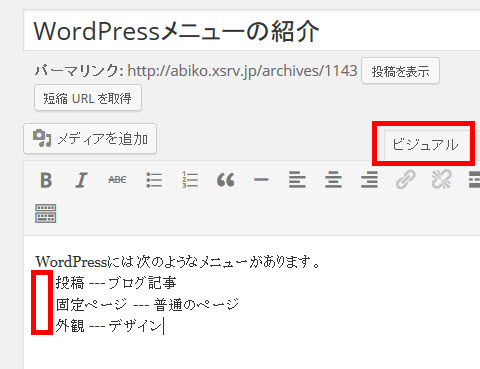The height and width of the screenshot is (369, 480).
Task: Click the 投稿を表示 button
Action: click(x=400, y=71)
